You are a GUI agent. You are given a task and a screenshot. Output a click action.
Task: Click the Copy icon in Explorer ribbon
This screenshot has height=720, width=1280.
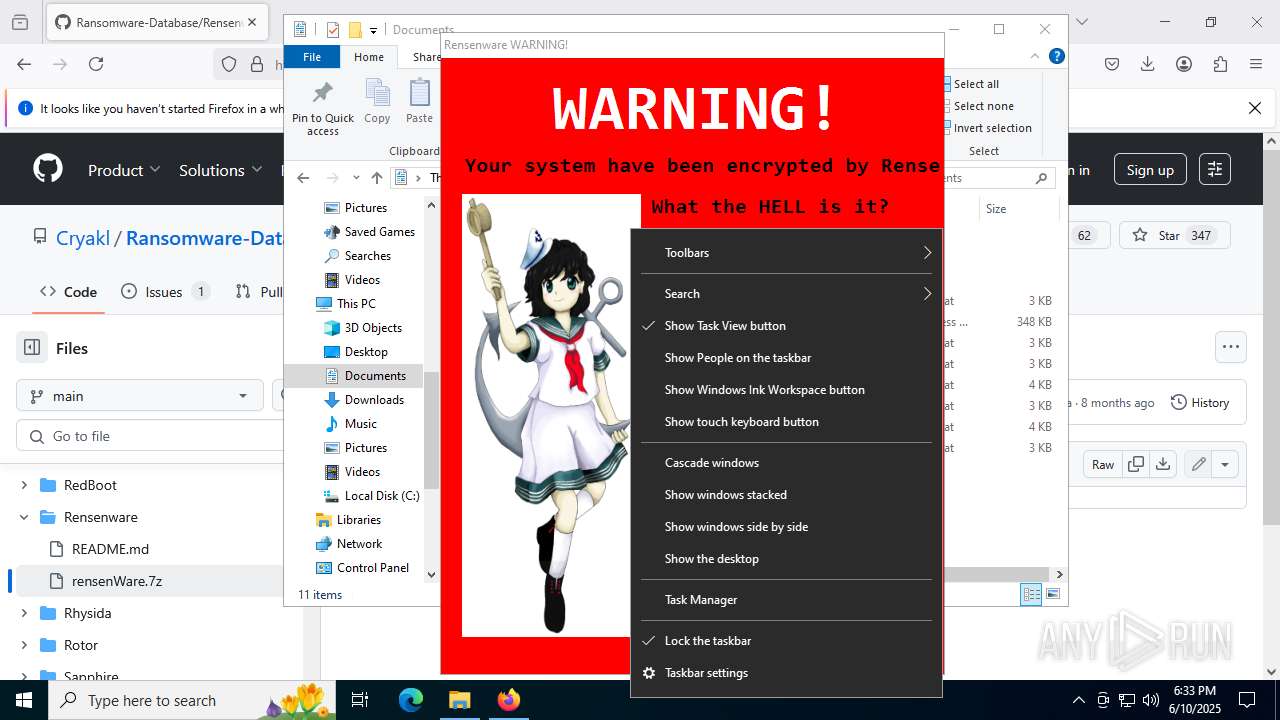(377, 93)
